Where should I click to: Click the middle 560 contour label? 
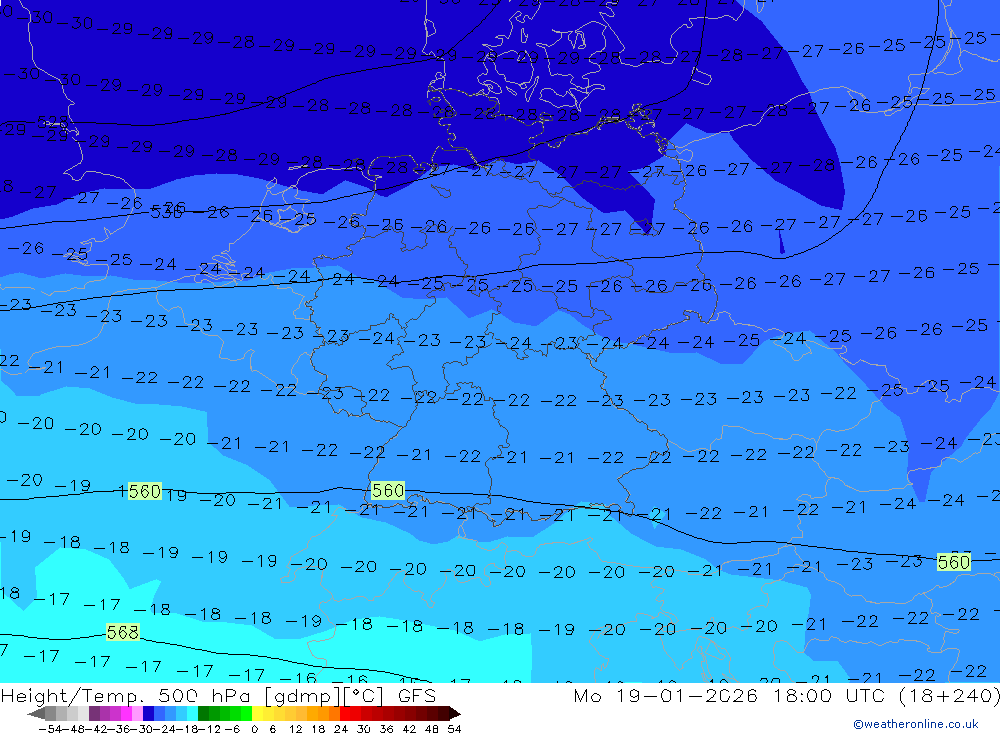(388, 491)
